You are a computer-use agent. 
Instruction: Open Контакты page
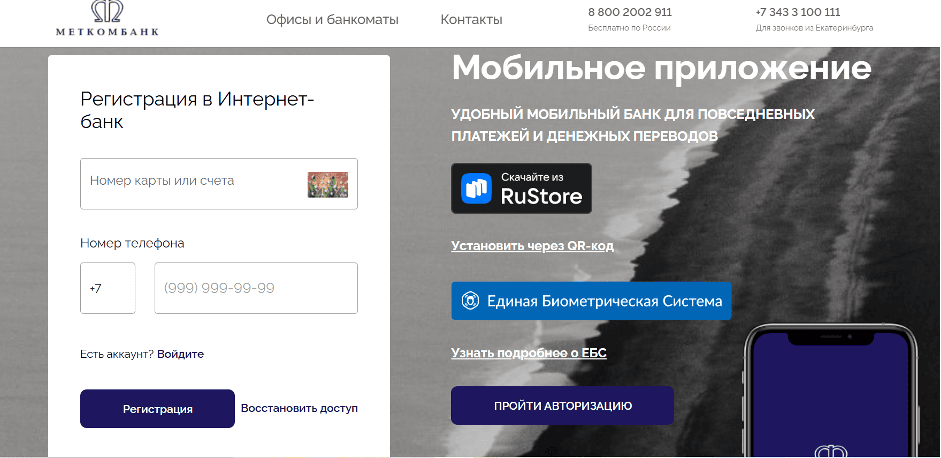click(x=471, y=19)
